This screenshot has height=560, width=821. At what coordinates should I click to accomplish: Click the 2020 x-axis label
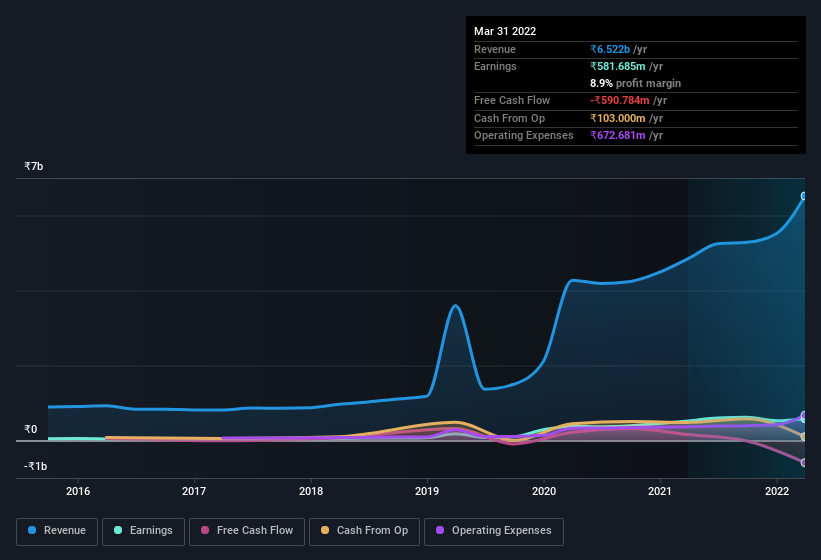(544, 491)
